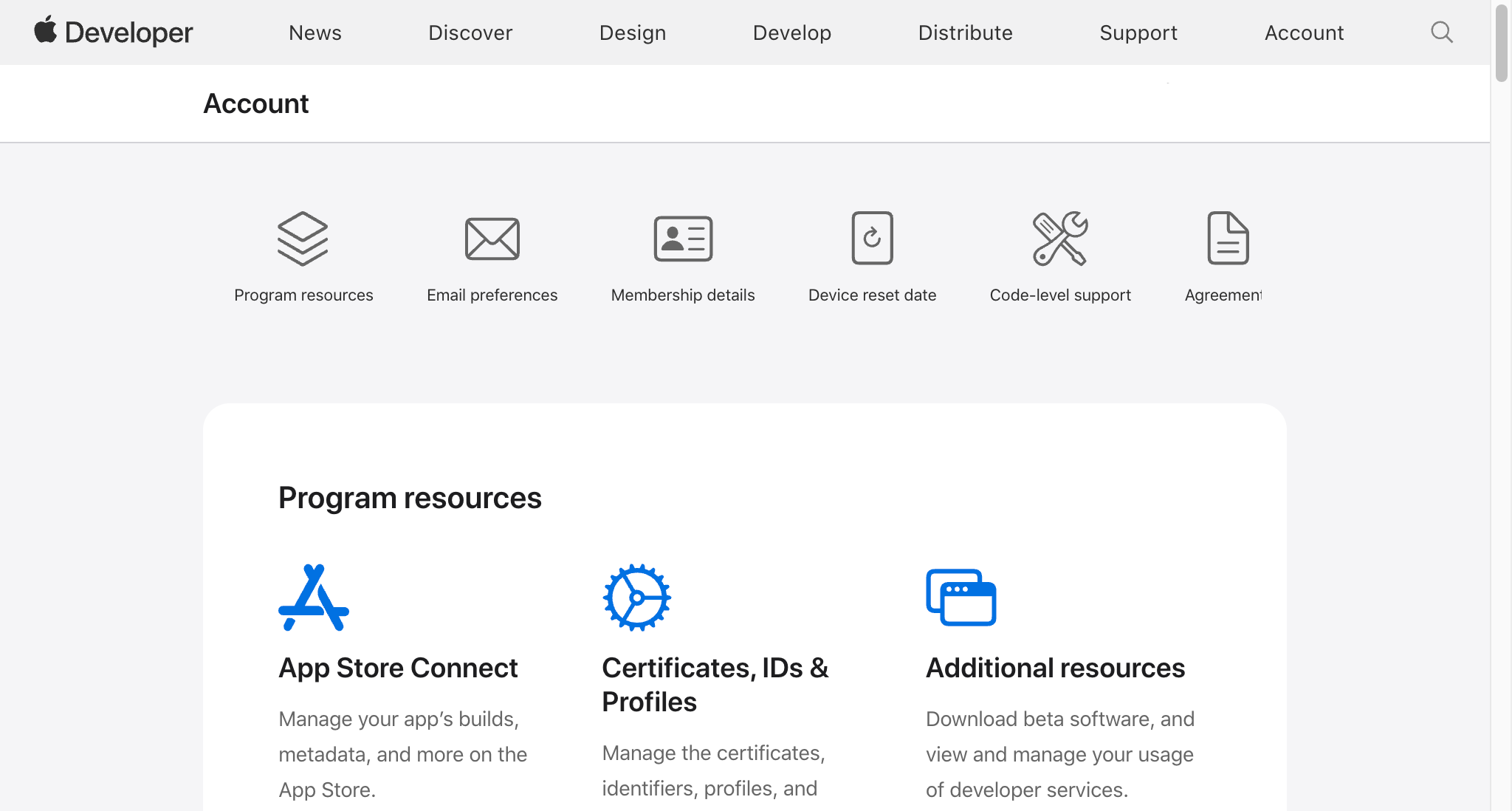Open the Support page
Screen dimensions: 1512x811
tap(1138, 32)
